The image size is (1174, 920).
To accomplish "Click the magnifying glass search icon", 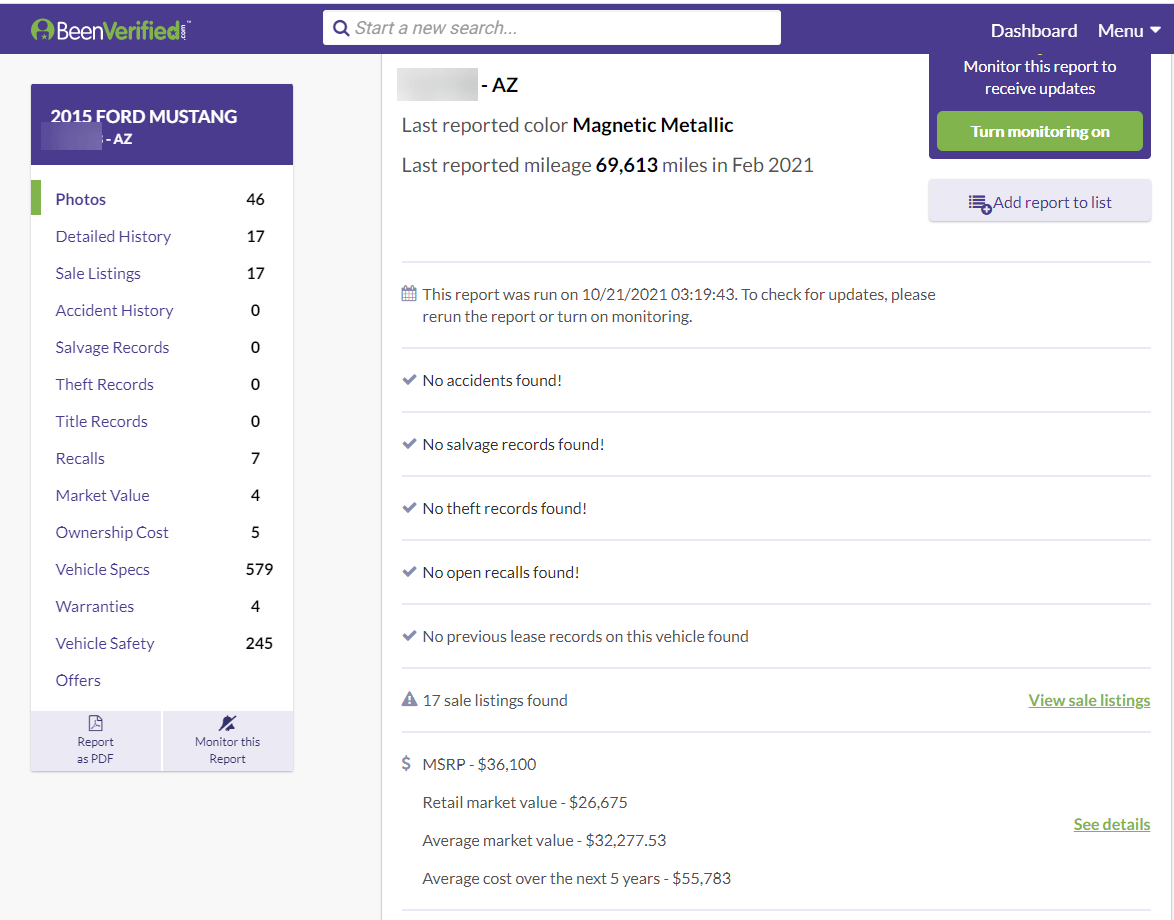I will [x=341, y=28].
